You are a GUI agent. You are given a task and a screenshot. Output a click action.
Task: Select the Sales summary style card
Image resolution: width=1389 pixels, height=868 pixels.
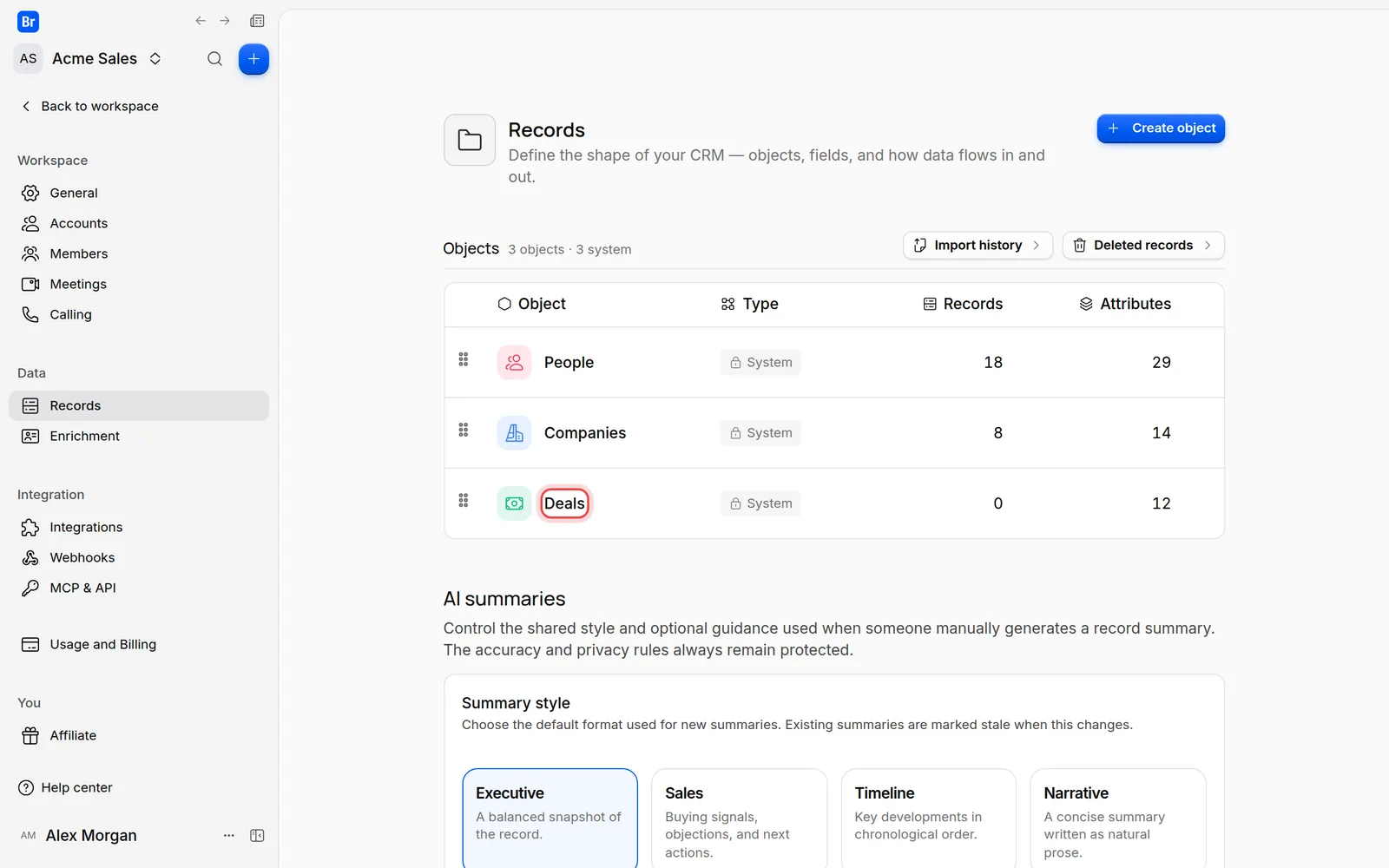(739, 818)
